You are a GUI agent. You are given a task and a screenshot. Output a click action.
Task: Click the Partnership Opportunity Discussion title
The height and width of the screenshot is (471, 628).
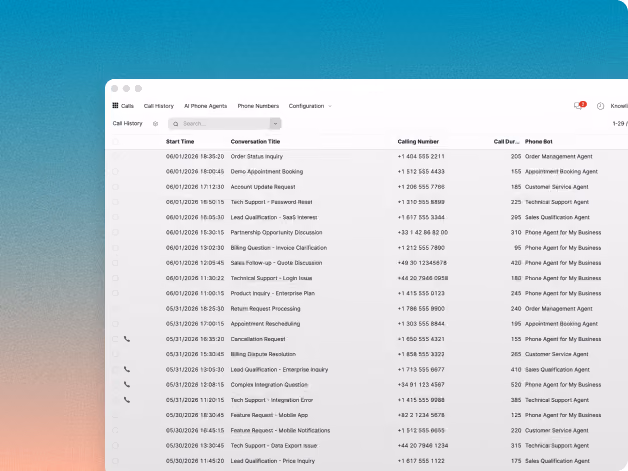(x=276, y=232)
